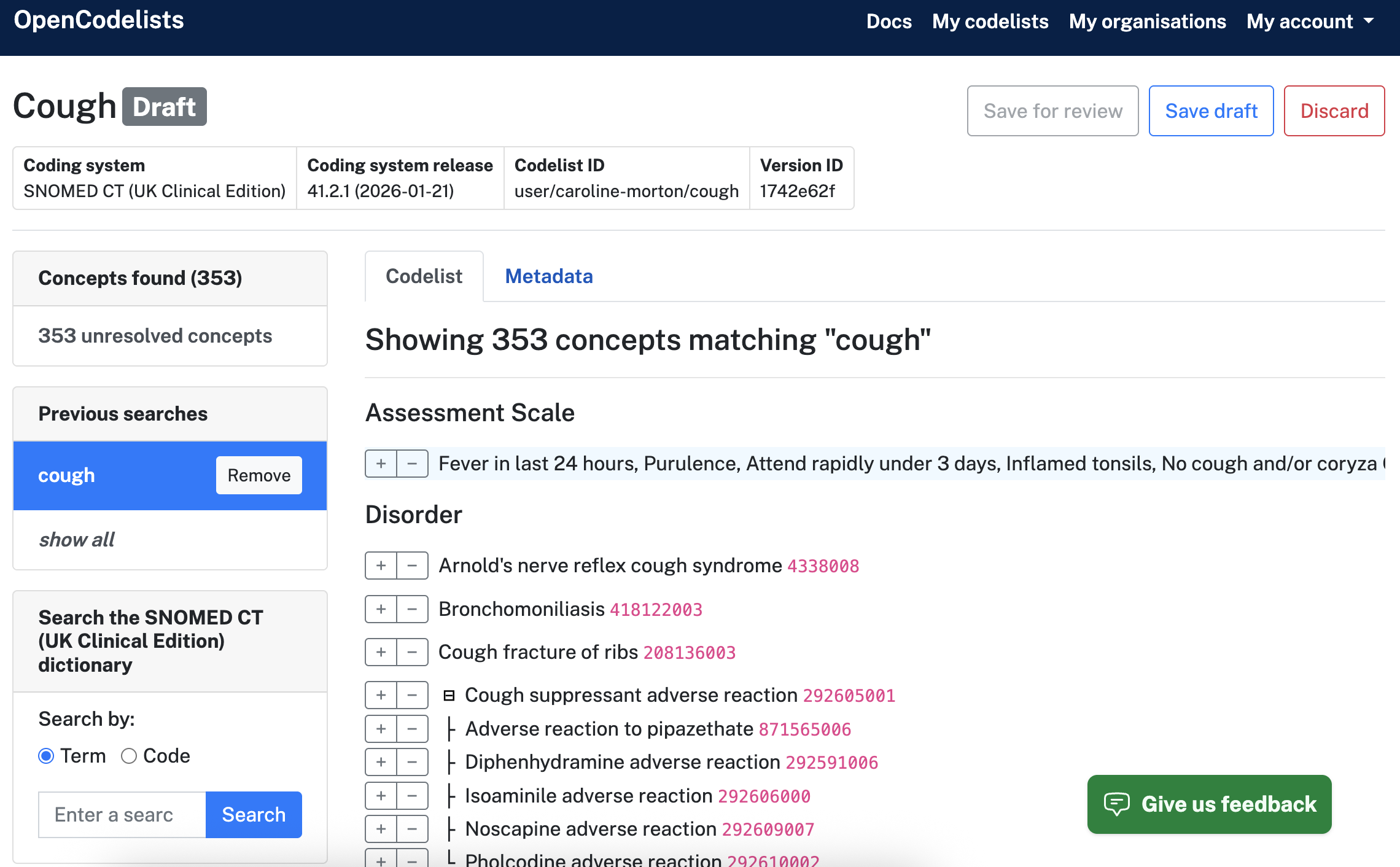Include Bronchomoniliasis with plus button
The width and height of the screenshot is (1400, 867).
(381, 609)
